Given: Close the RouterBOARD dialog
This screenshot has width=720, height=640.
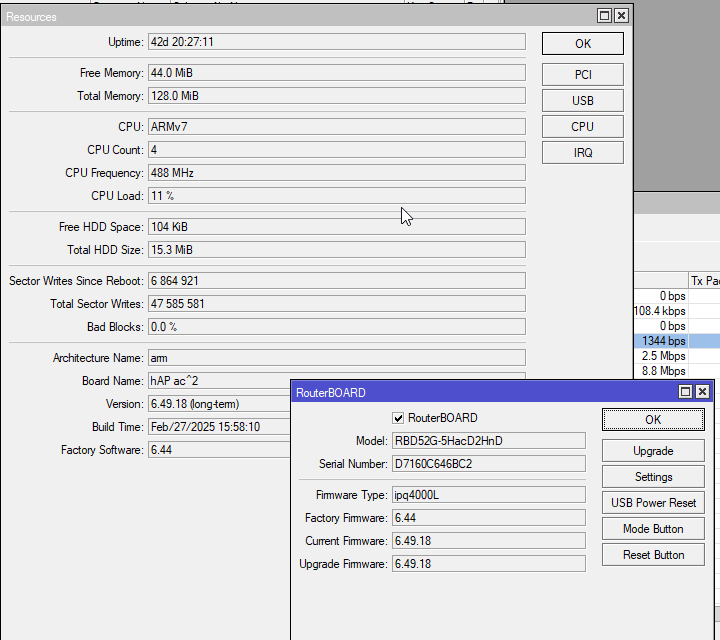Looking at the screenshot, I should click(x=702, y=392).
